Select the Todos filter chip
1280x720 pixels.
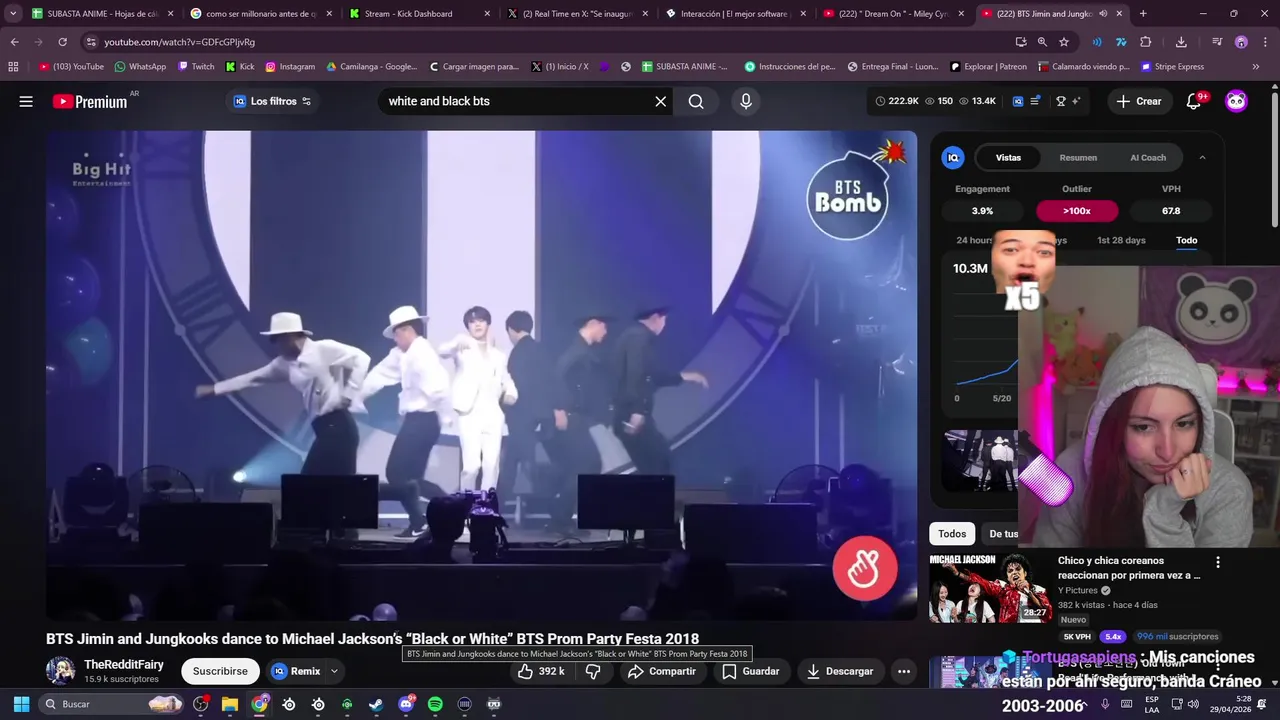click(952, 534)
